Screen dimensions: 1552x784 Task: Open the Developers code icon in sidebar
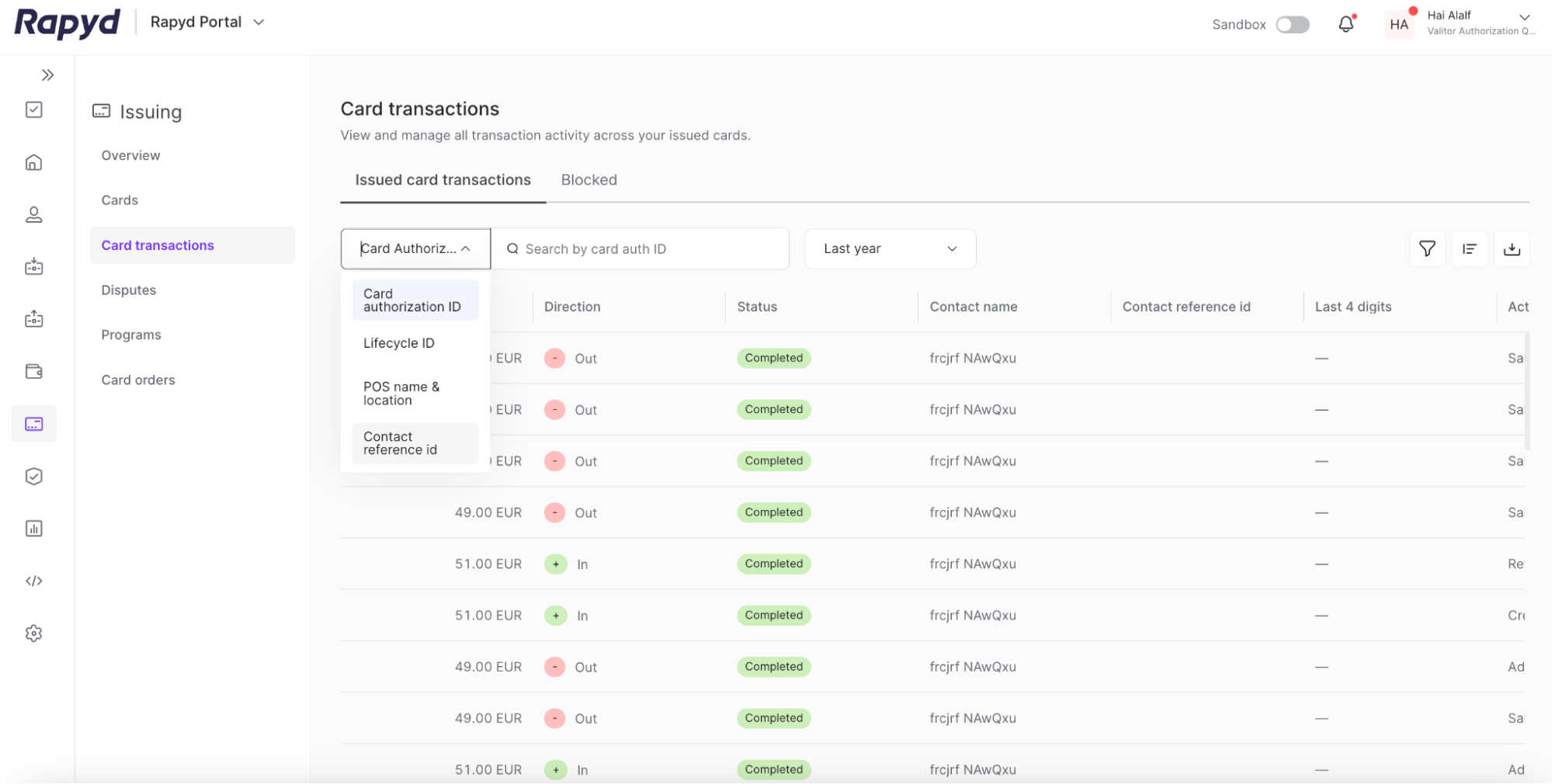(x=33, y=580)
